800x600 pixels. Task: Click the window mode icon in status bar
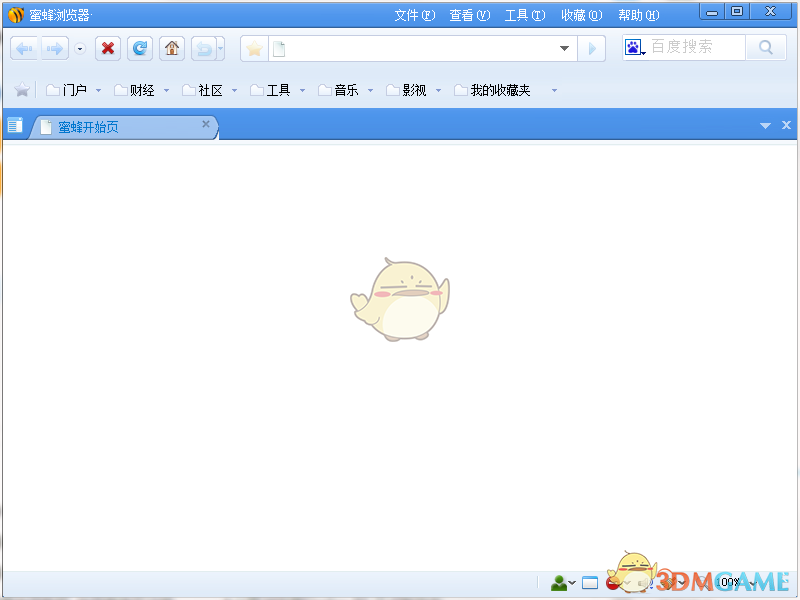point(590,583)
